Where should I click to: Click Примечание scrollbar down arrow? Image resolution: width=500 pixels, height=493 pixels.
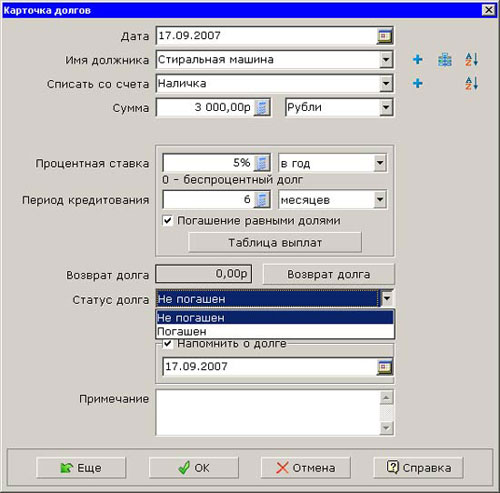tap(386, 428)
